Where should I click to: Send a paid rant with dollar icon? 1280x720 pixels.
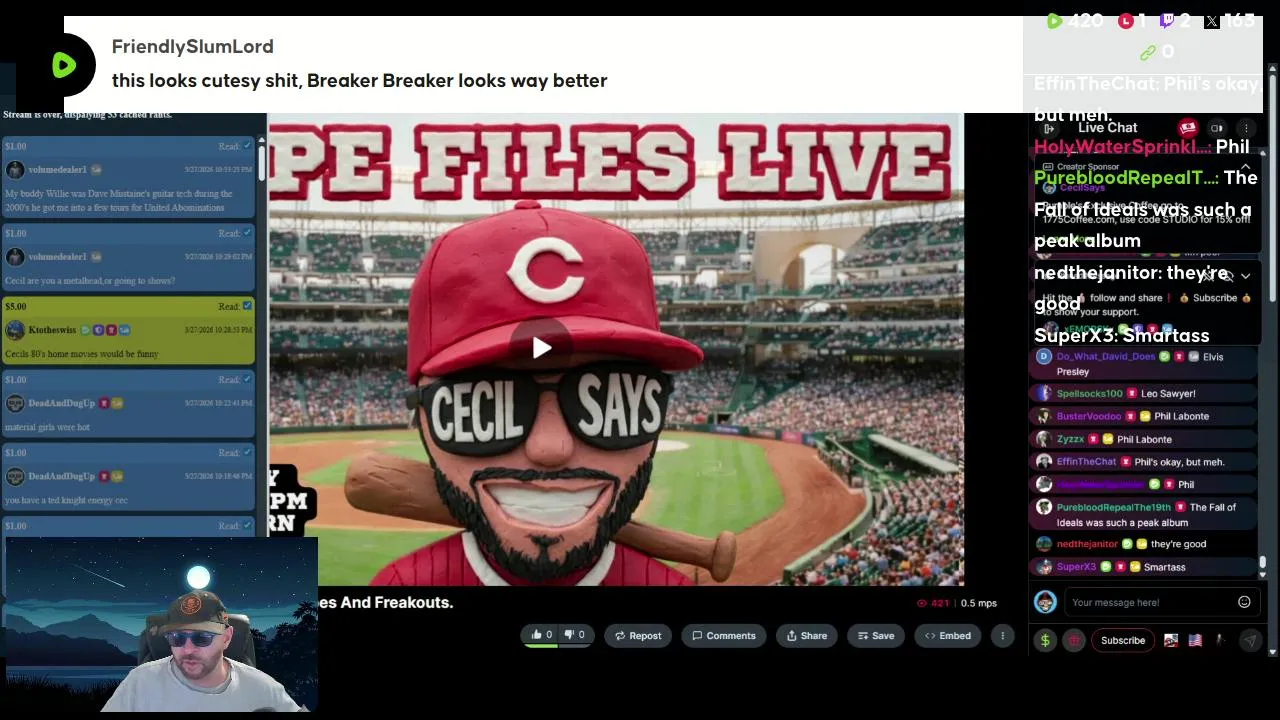pyautogui.click(x=1045, y=640)
